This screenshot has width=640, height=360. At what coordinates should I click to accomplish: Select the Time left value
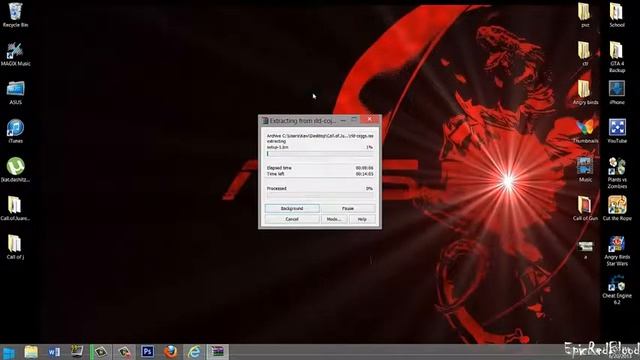coord(364,174)
